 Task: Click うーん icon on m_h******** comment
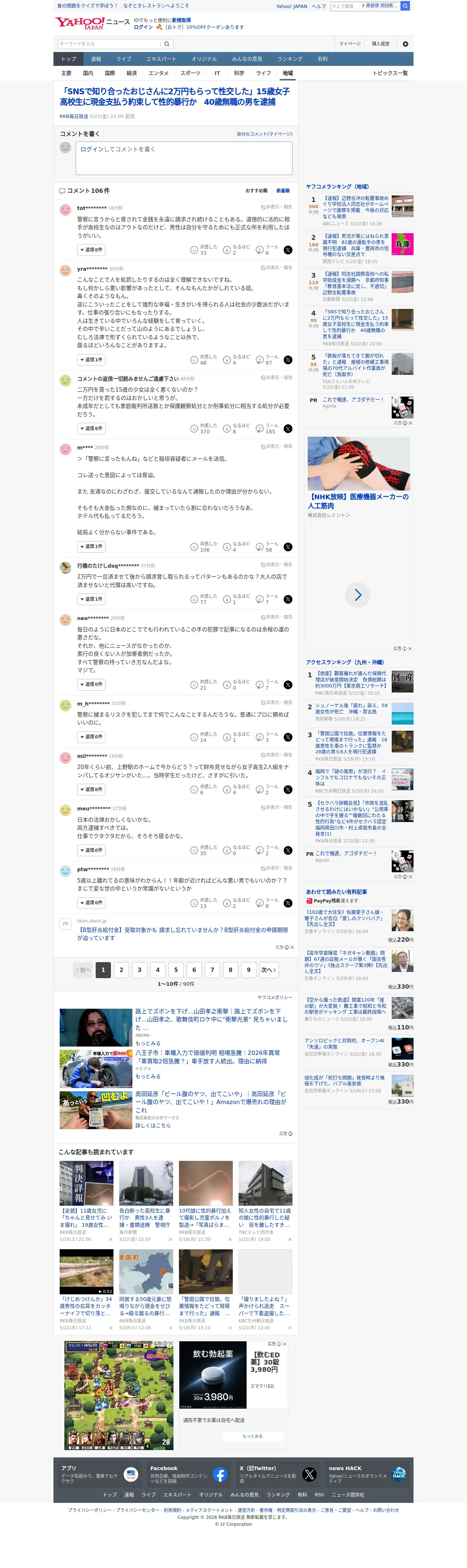[260, 737]
